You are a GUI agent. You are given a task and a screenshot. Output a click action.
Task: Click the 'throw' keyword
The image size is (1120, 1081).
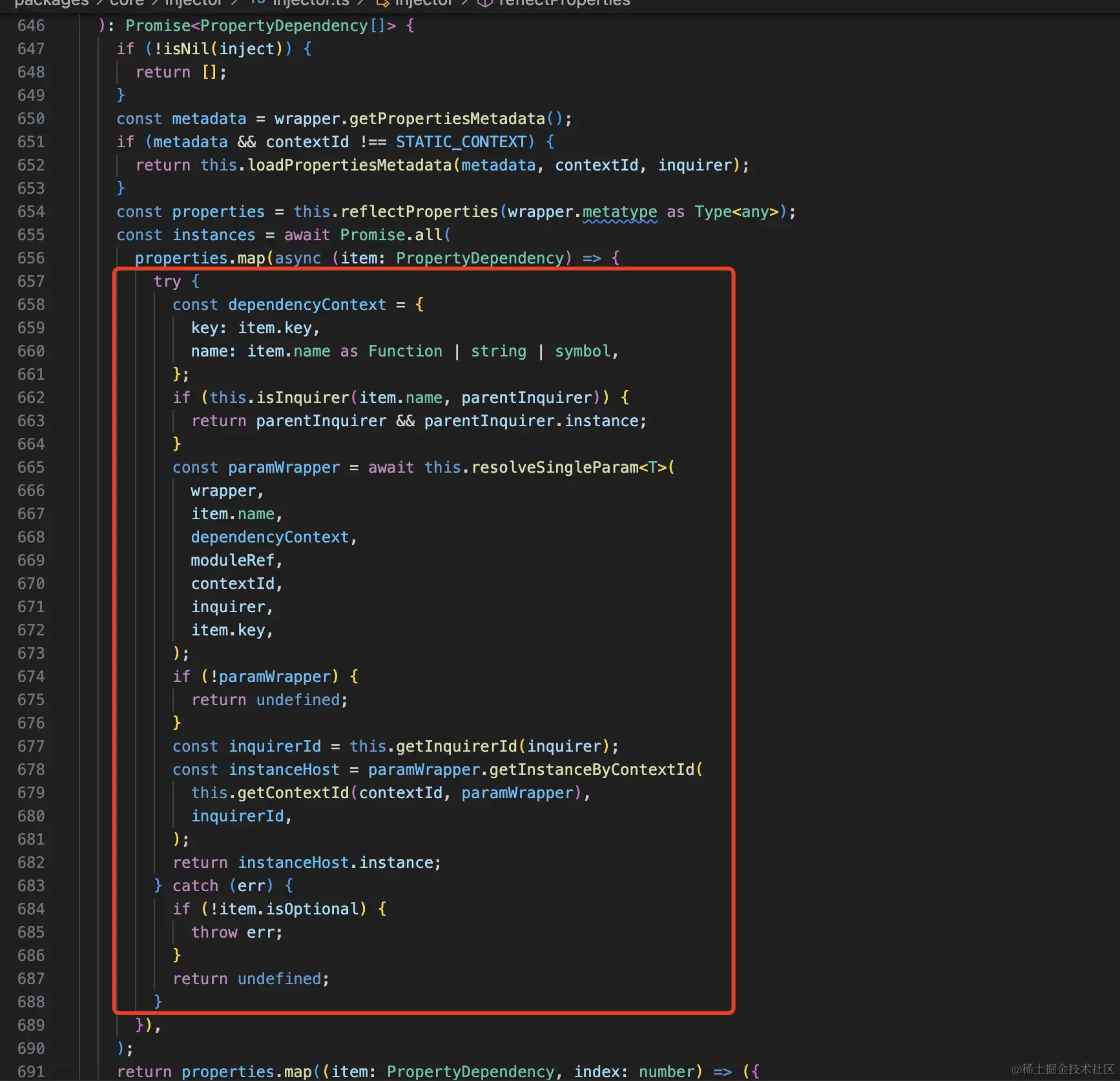tap(214, 932)
